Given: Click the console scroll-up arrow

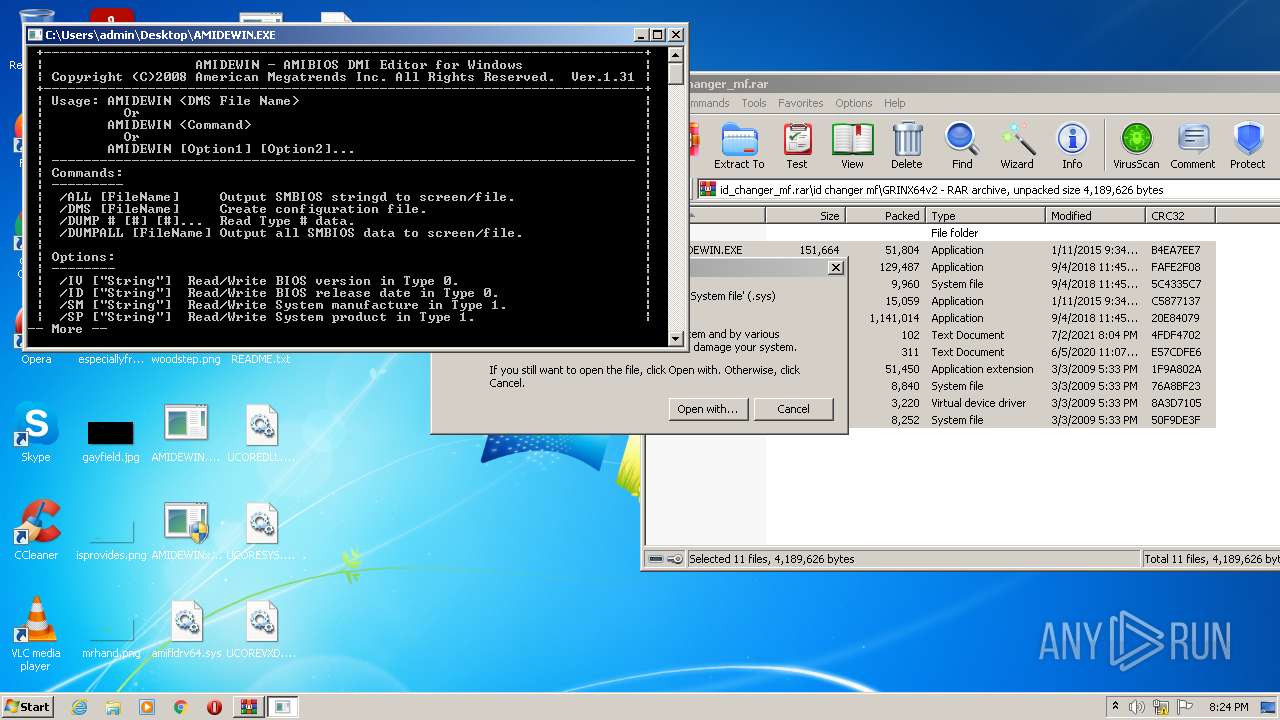Looking at the screenshot, I should [x=676, y=55].
